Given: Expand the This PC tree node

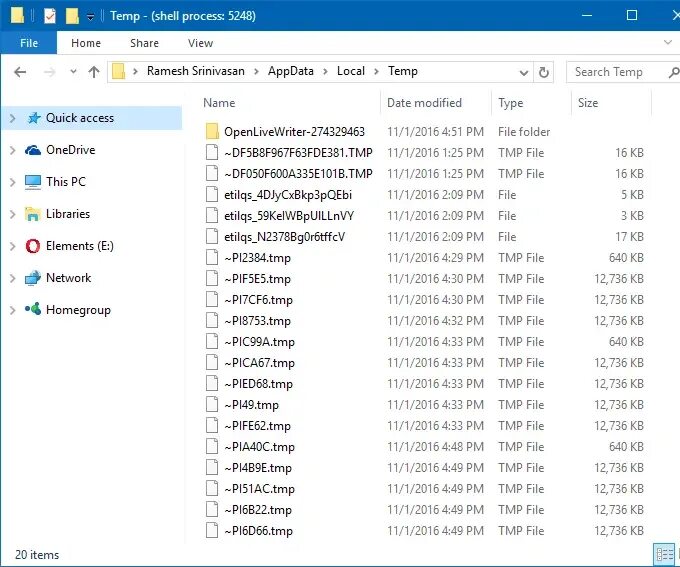Looking at the screenshot, I should pyautogui.click(x=13, y=182).
